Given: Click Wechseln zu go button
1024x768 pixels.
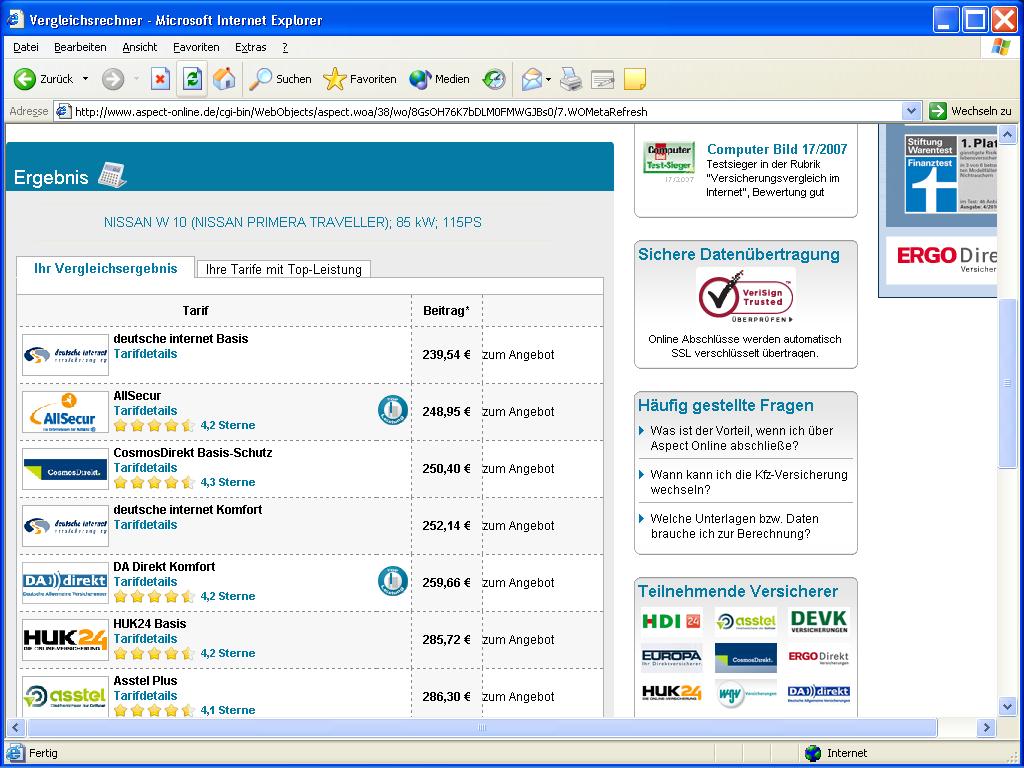Looking at the screenshot, I should pyautogui.click(x=970, y=111).
